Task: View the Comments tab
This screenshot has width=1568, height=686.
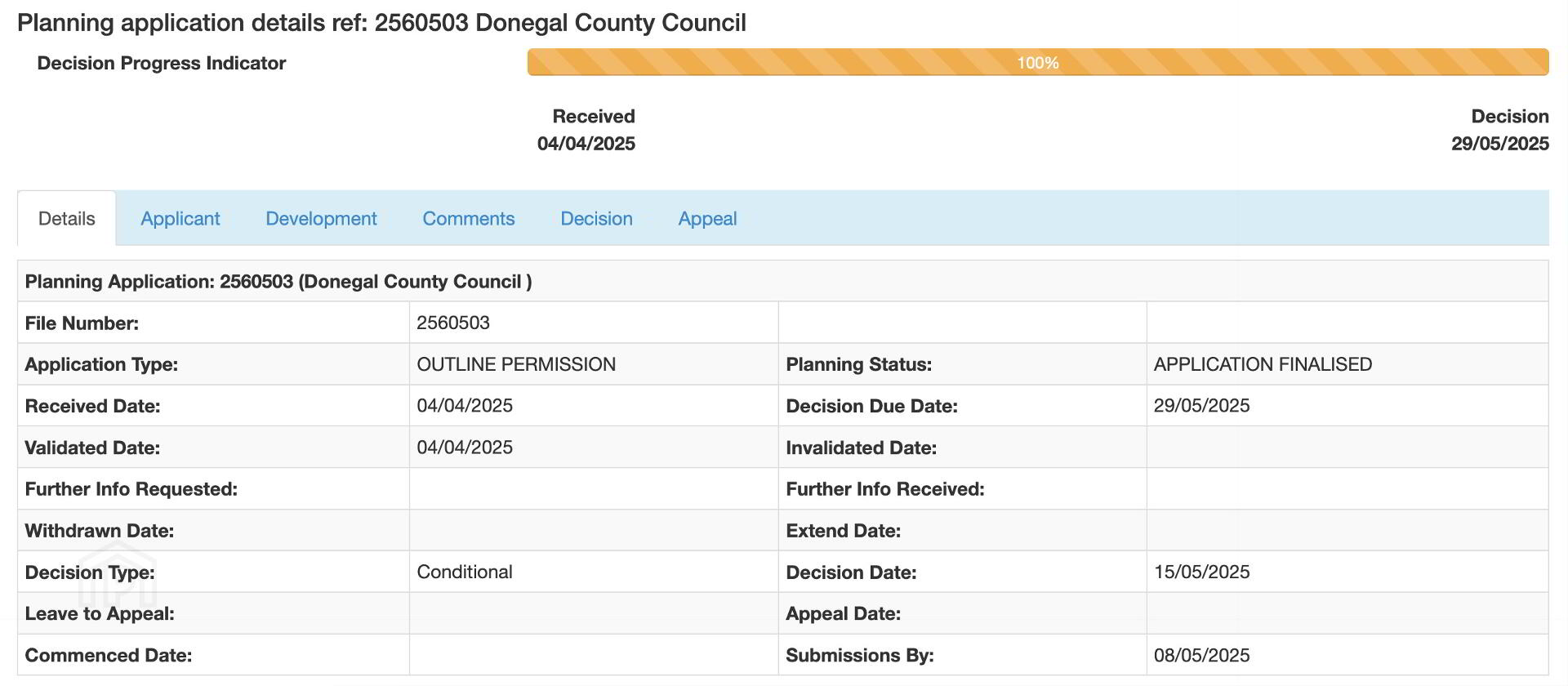Action: [468, 219]
